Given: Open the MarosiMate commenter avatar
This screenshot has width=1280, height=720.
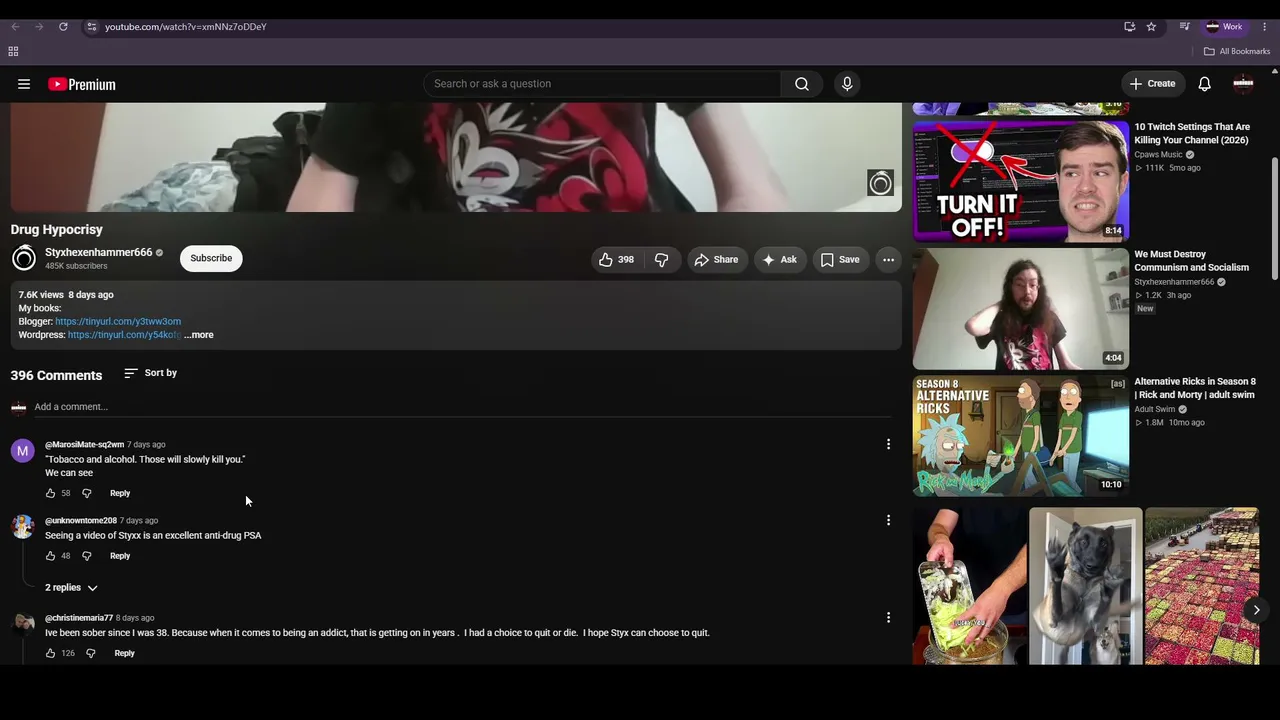Looking at the screenshot, I should pyautogui.click(x=23, y=451).
